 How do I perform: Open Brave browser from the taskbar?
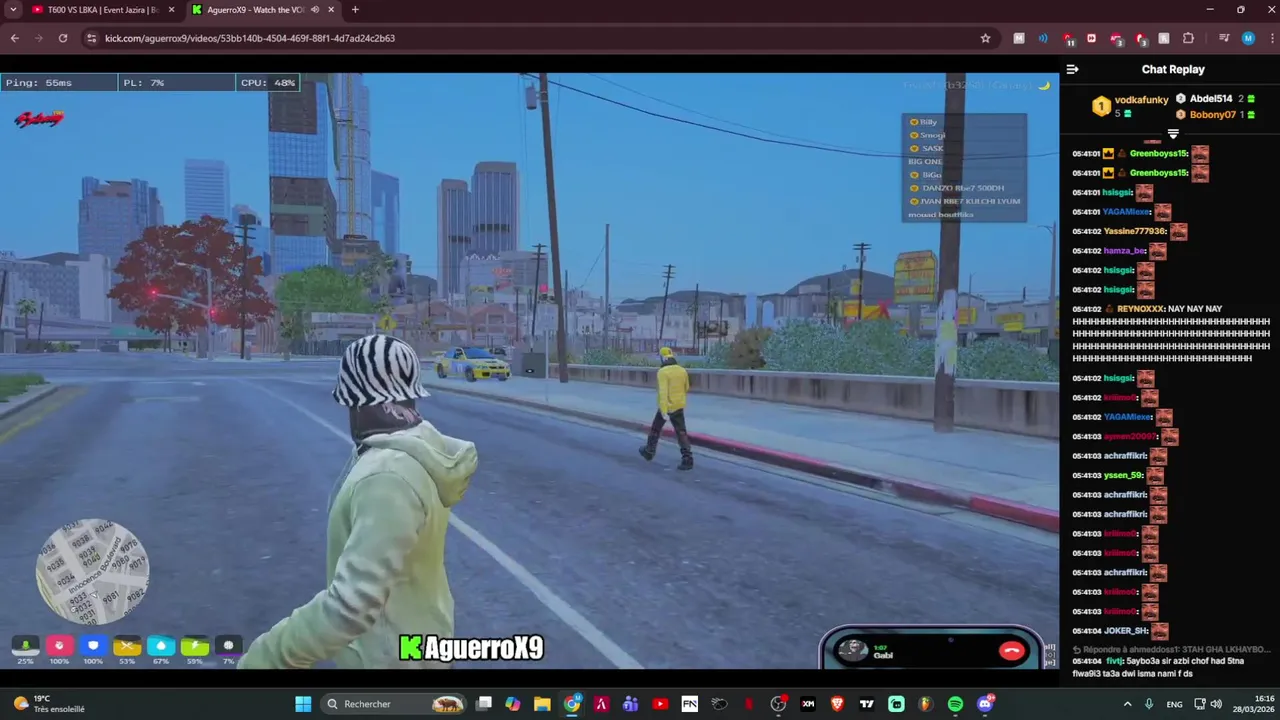click(837, 704)
